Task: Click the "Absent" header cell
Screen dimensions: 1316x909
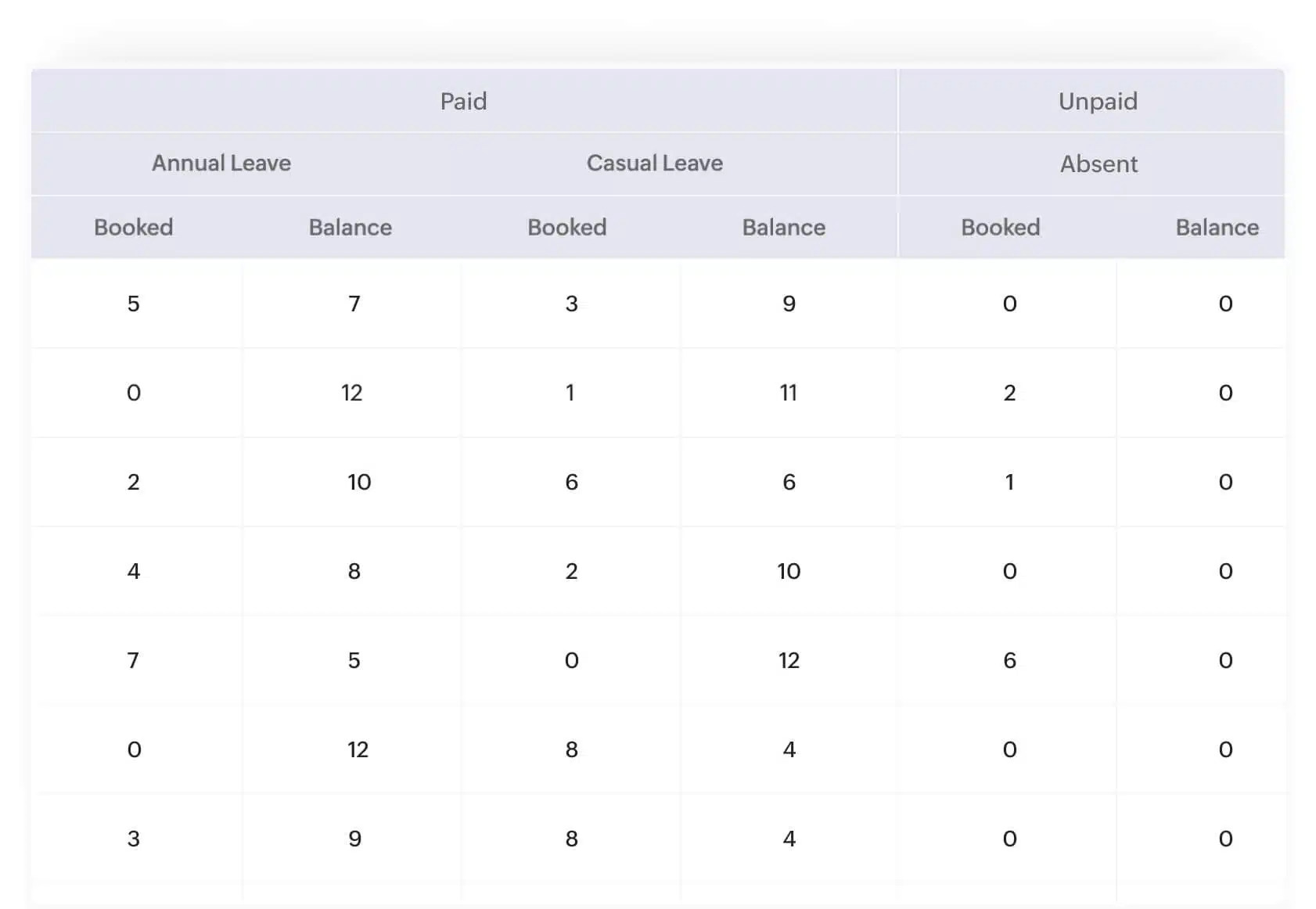Action: [1098, 163]
